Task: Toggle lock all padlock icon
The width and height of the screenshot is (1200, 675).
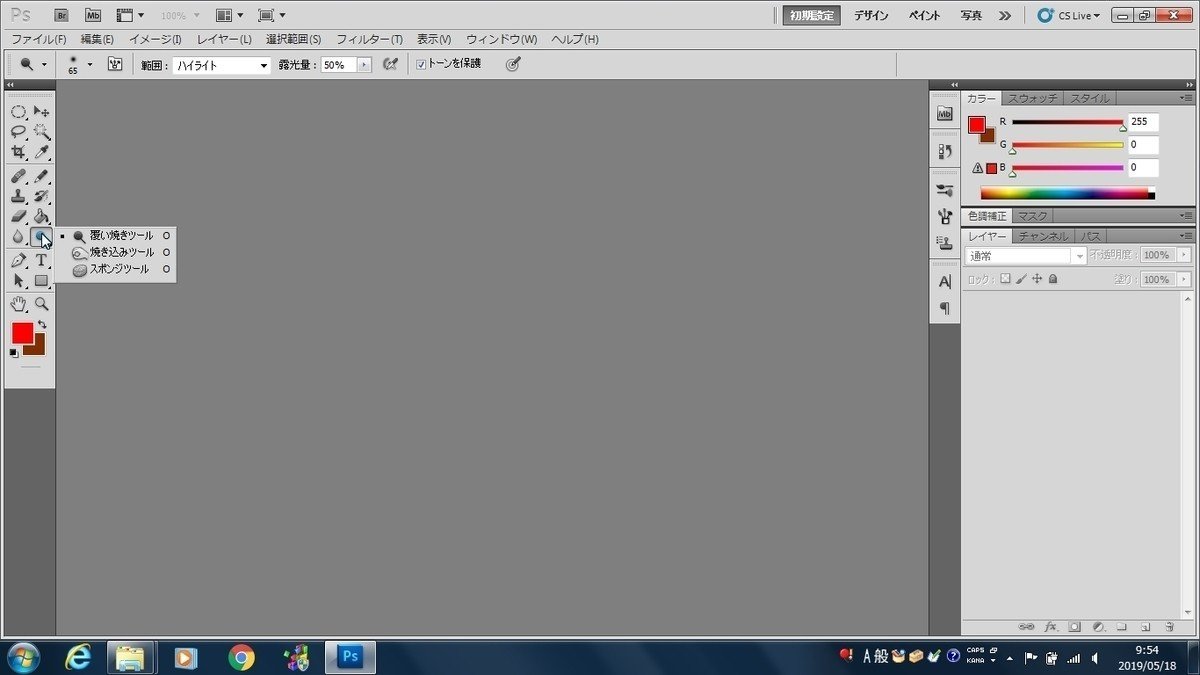Action: coord(1053,280)
